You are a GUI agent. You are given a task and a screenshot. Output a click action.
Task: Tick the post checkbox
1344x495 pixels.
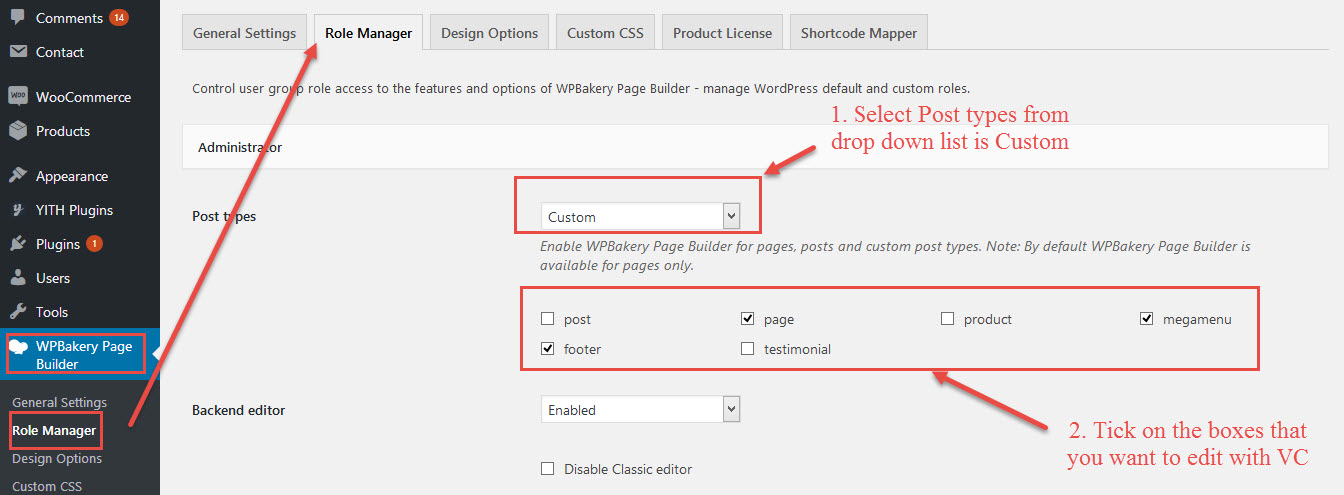547,319
